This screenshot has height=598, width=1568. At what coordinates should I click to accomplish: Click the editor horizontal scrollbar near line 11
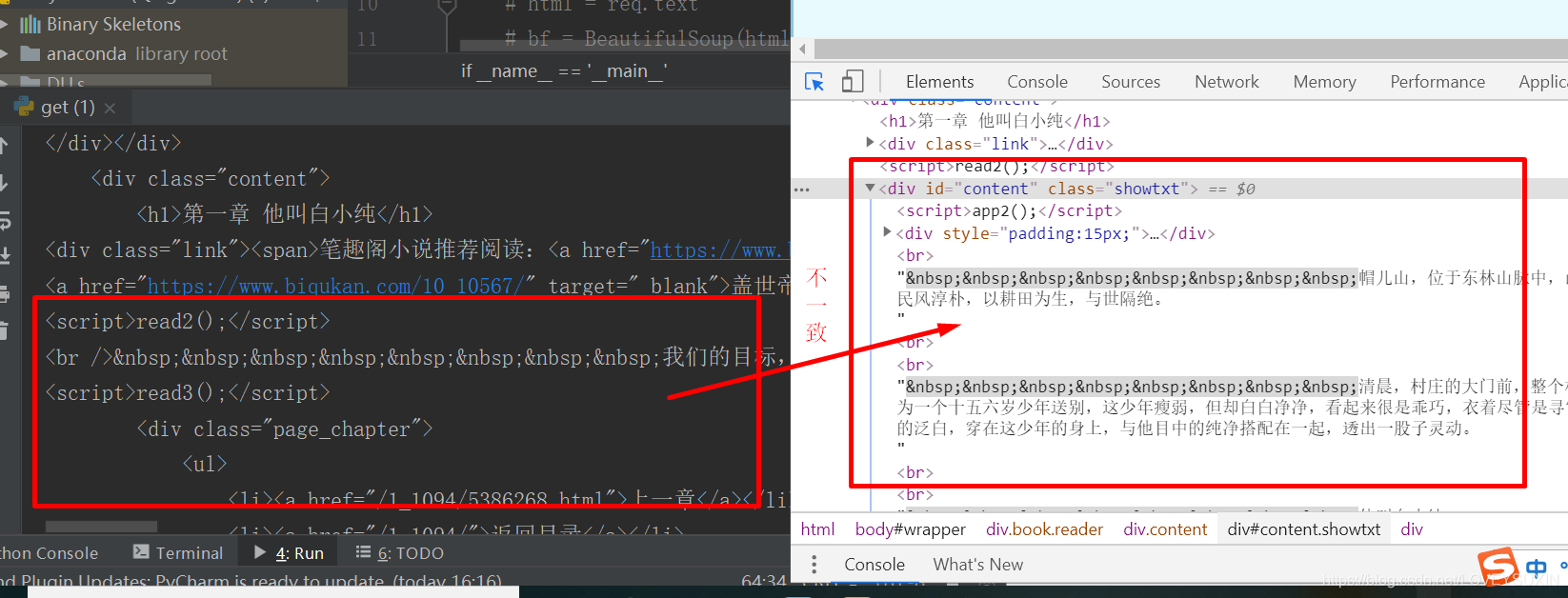point(625,46)
